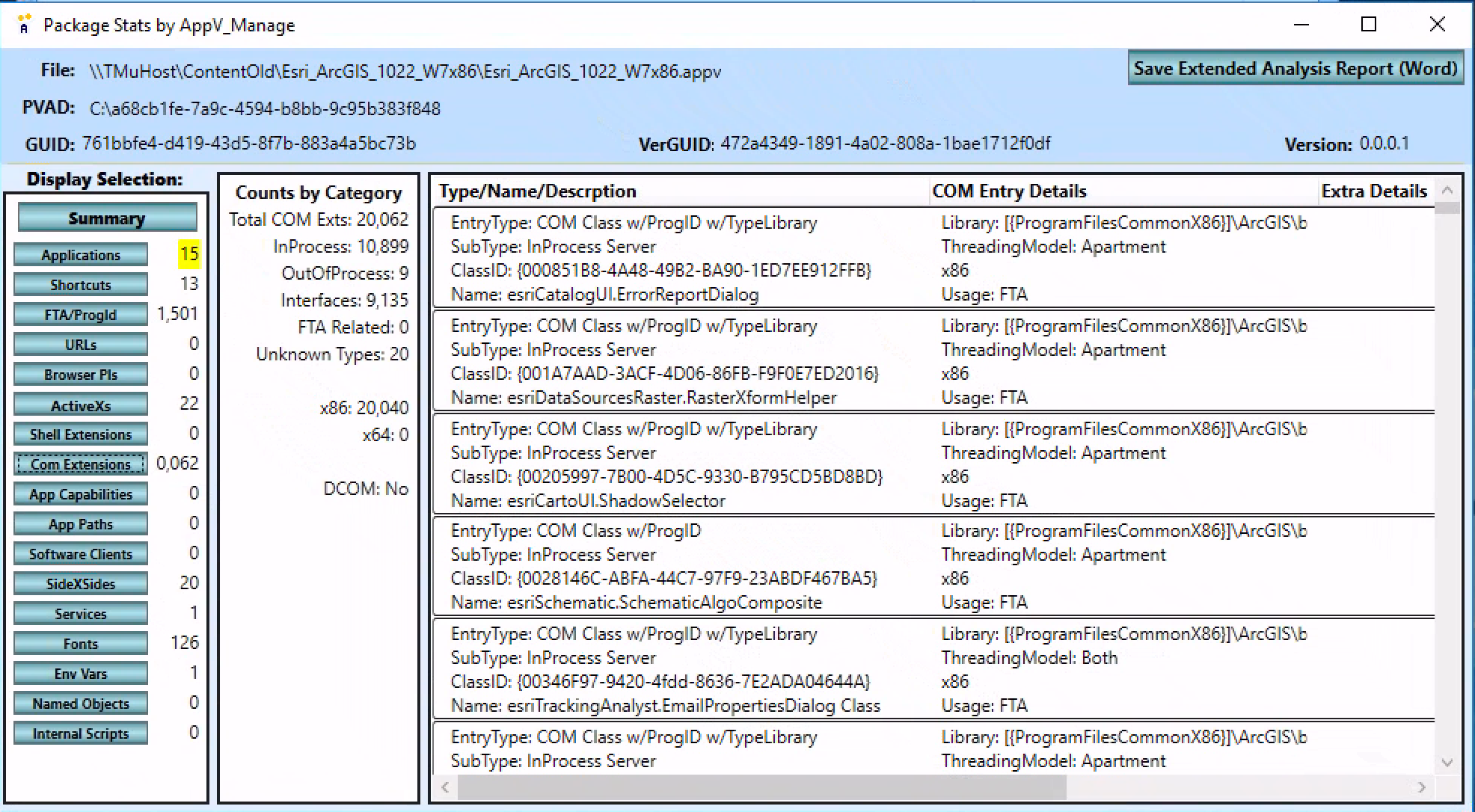Viewport: 1475px width, 812px height.
Task: Click the 'ThreadingModel: Both' detail text
Action: pos(1029,658)
